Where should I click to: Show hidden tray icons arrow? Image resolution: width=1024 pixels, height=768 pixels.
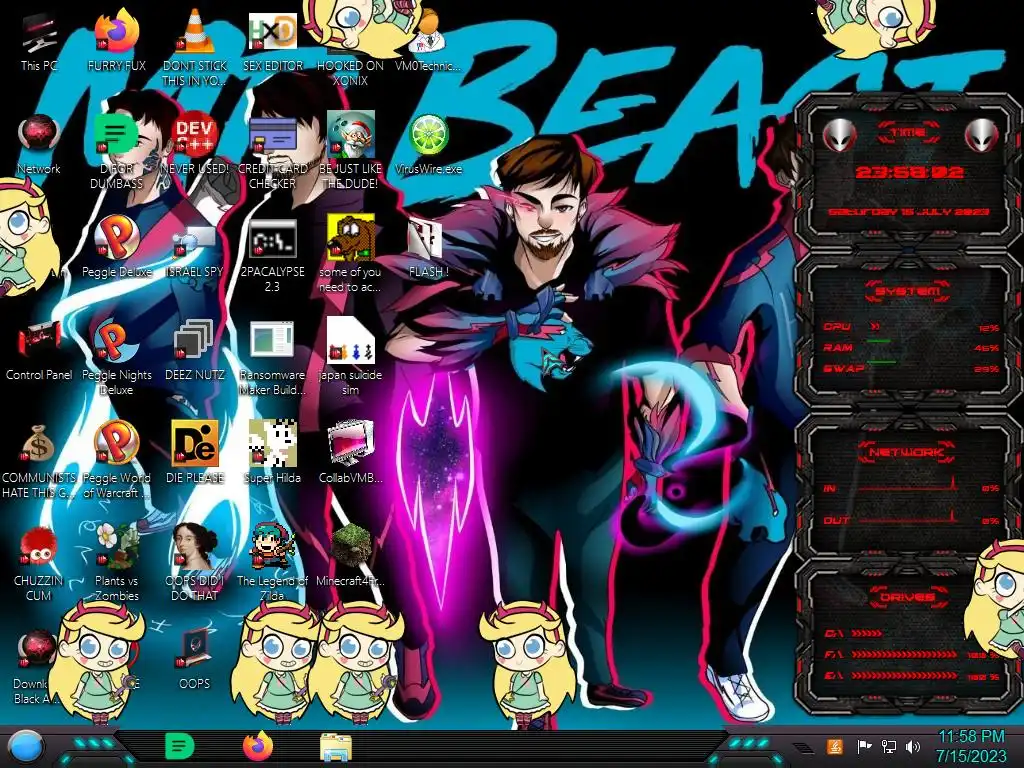[802, 746]
